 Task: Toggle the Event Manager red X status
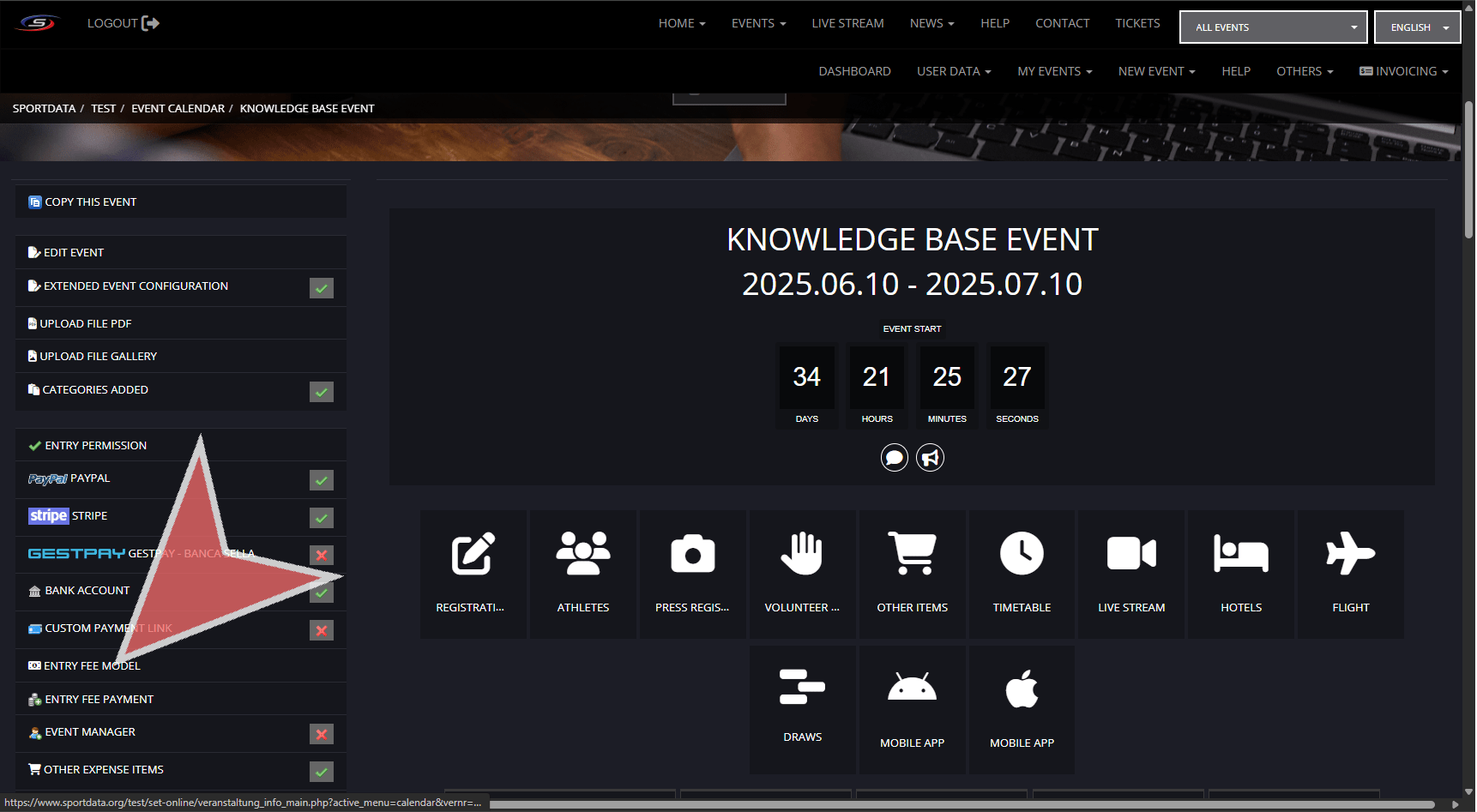[x=322, y=734]
